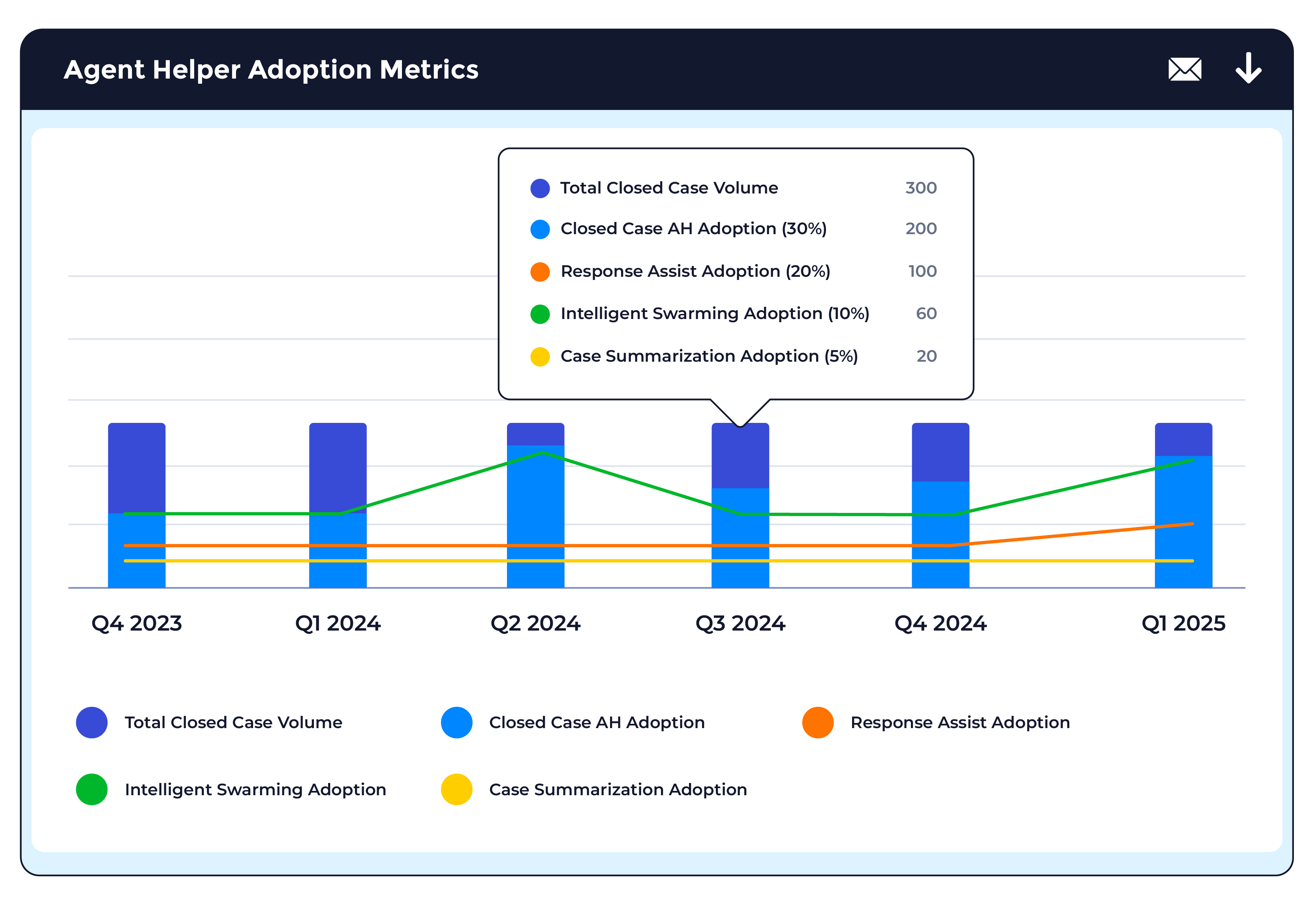This screenshot has height=905, width=1316.
Task: Click the Q1 2025 axis label
Action: (1183, 623)
